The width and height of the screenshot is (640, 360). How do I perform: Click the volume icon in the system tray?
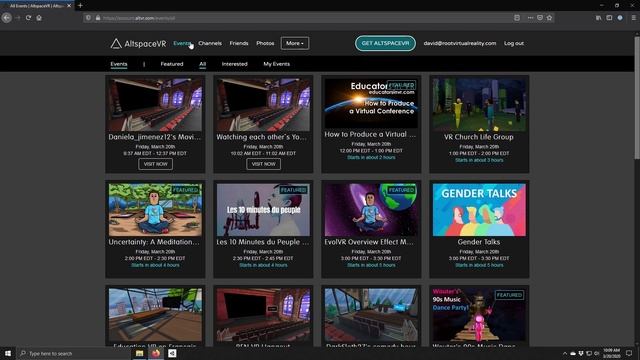[596, 353]
